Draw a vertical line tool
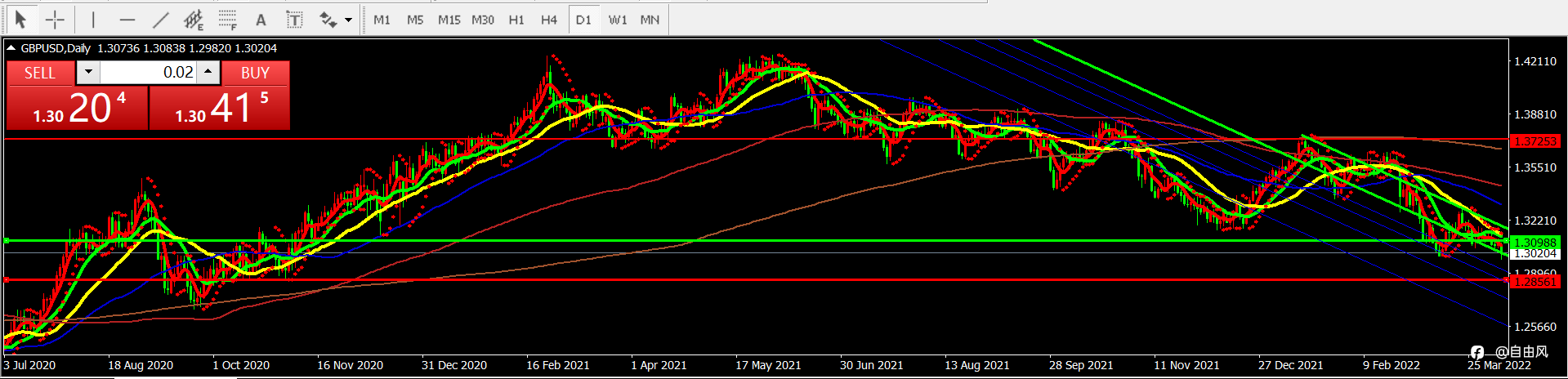The image size is (1568, 379). coord(93,19)
